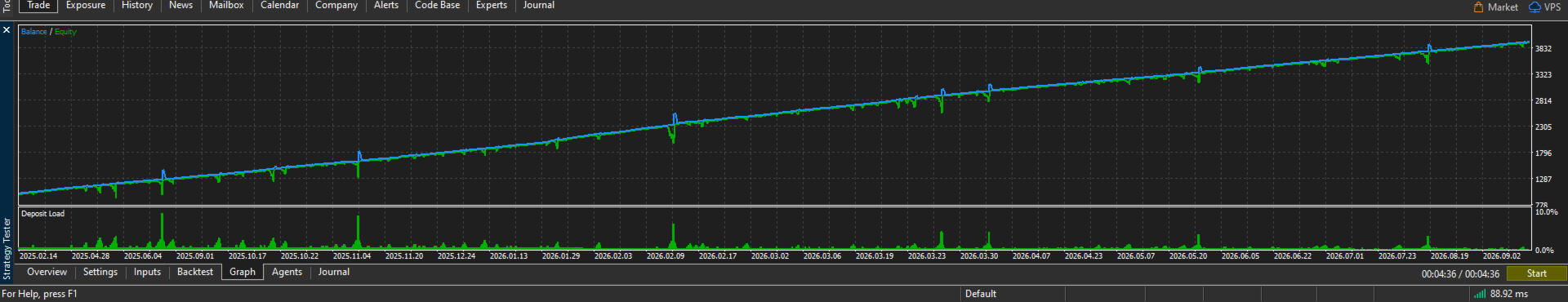Switch to the Agents tab
1568x302 pixels.
pos(287,272)
